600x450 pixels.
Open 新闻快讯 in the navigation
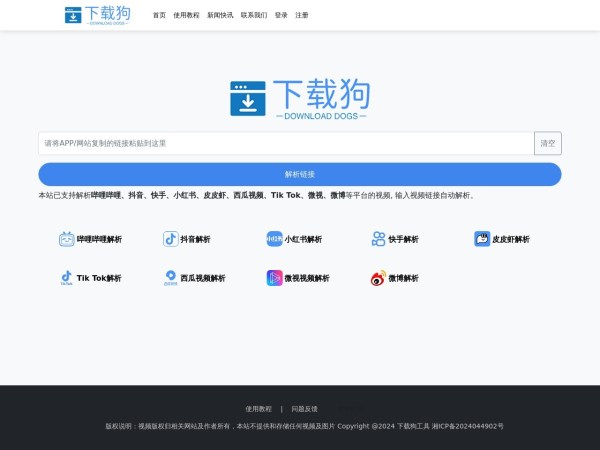(x=220, y=15)
